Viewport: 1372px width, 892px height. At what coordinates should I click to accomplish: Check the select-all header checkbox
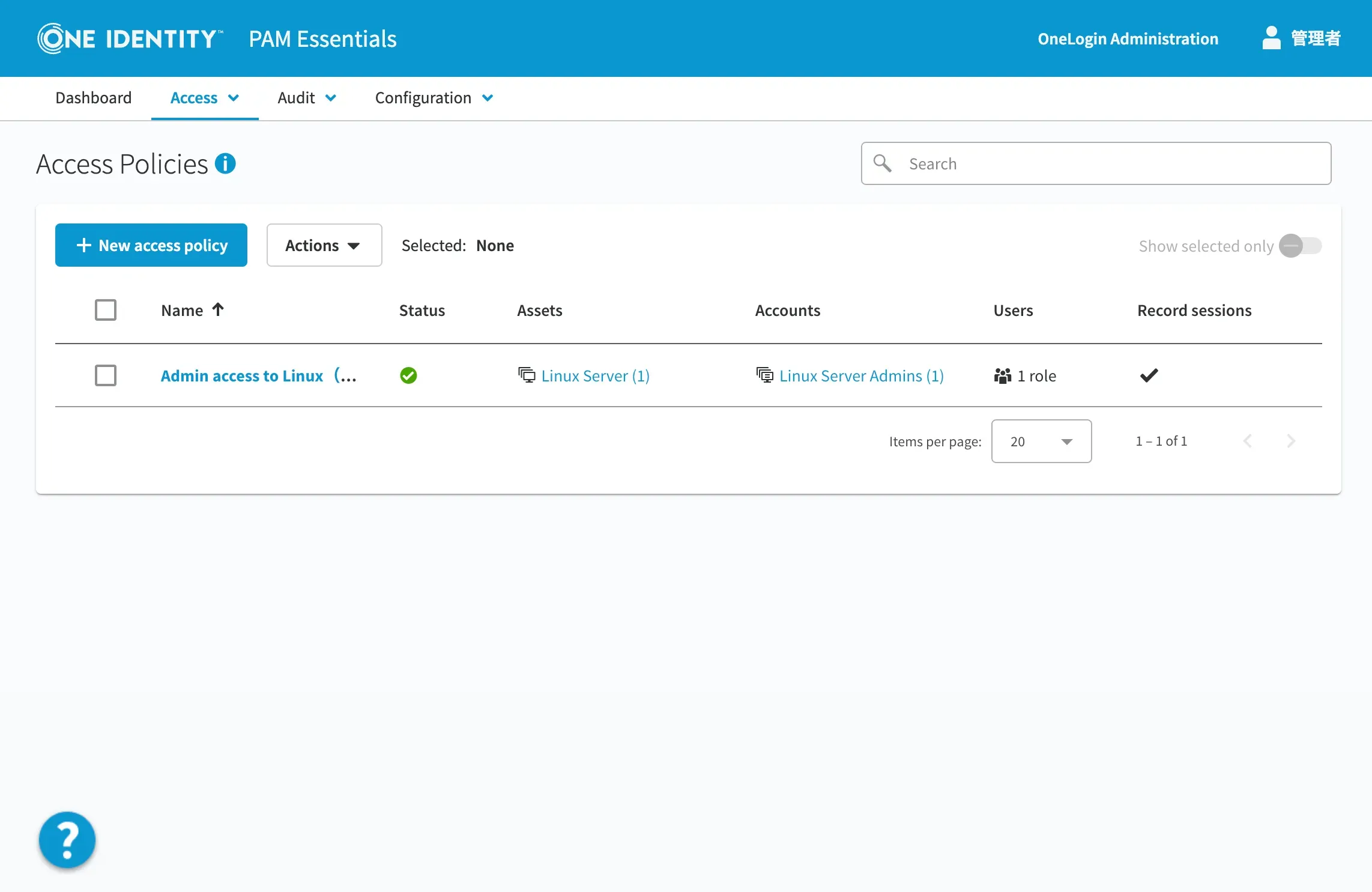click(x=106, y=310)
